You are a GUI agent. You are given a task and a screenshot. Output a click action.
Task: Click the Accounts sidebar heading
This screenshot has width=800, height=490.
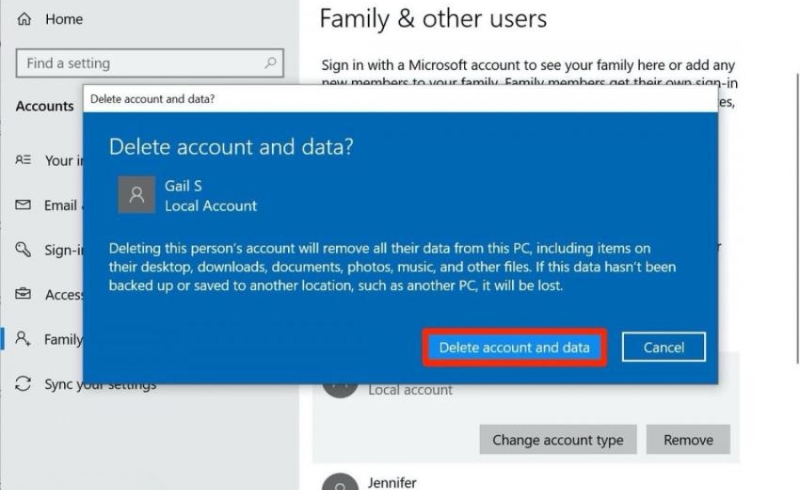45,106
